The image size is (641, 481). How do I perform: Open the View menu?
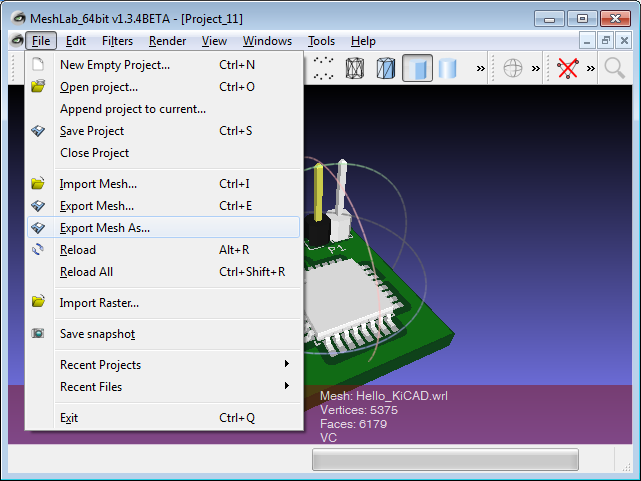(214, 41)
